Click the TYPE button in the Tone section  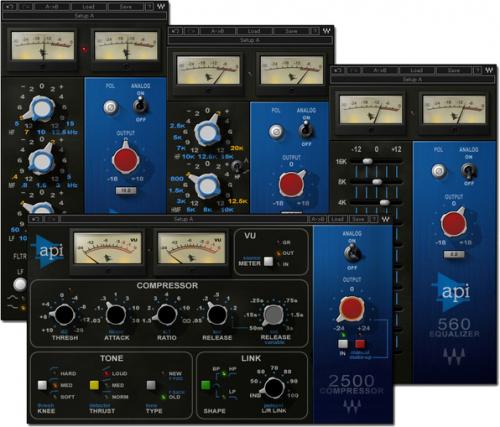click(151, 385)
